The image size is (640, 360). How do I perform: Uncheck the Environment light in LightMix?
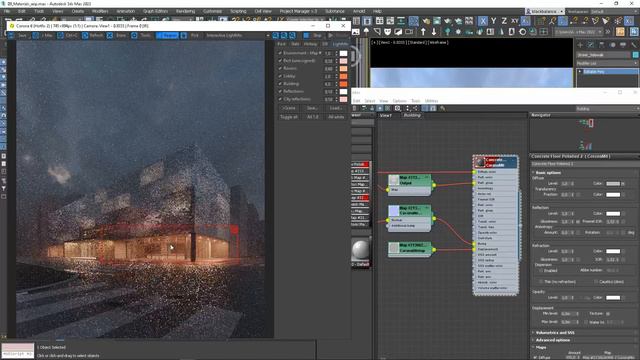coord(280,53)
